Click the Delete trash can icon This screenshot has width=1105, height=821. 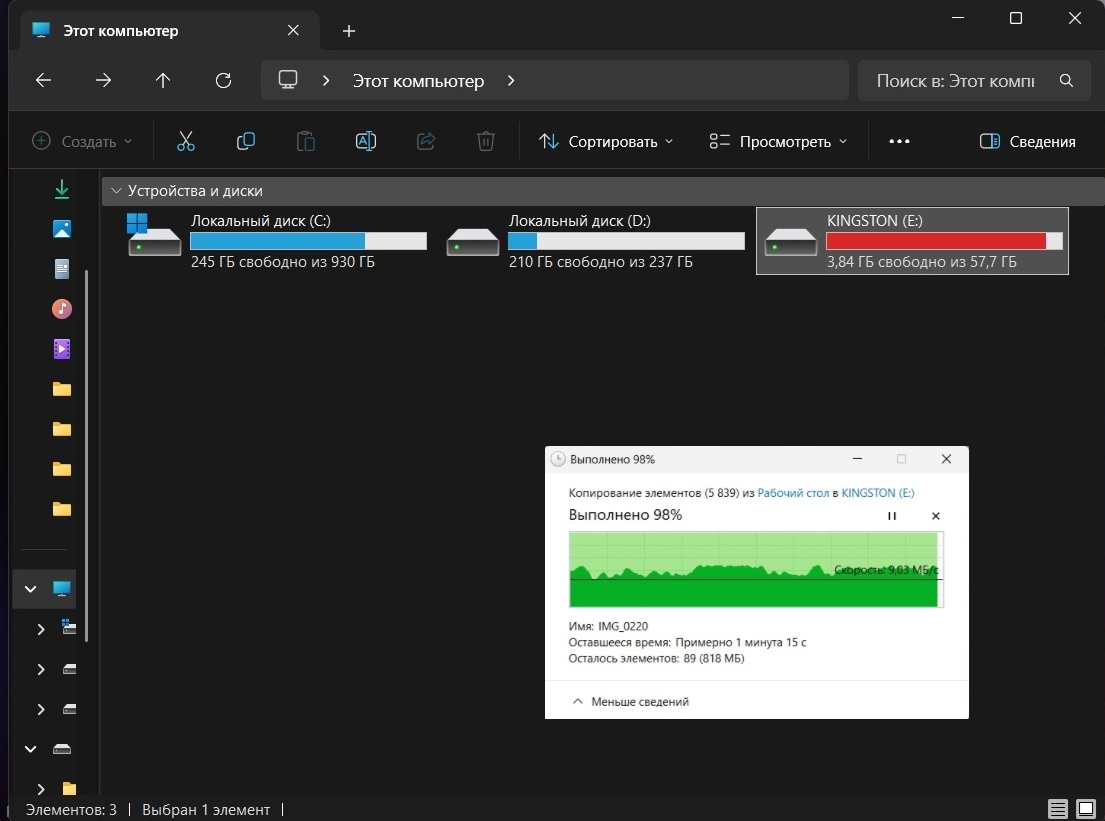click(486, 141)
